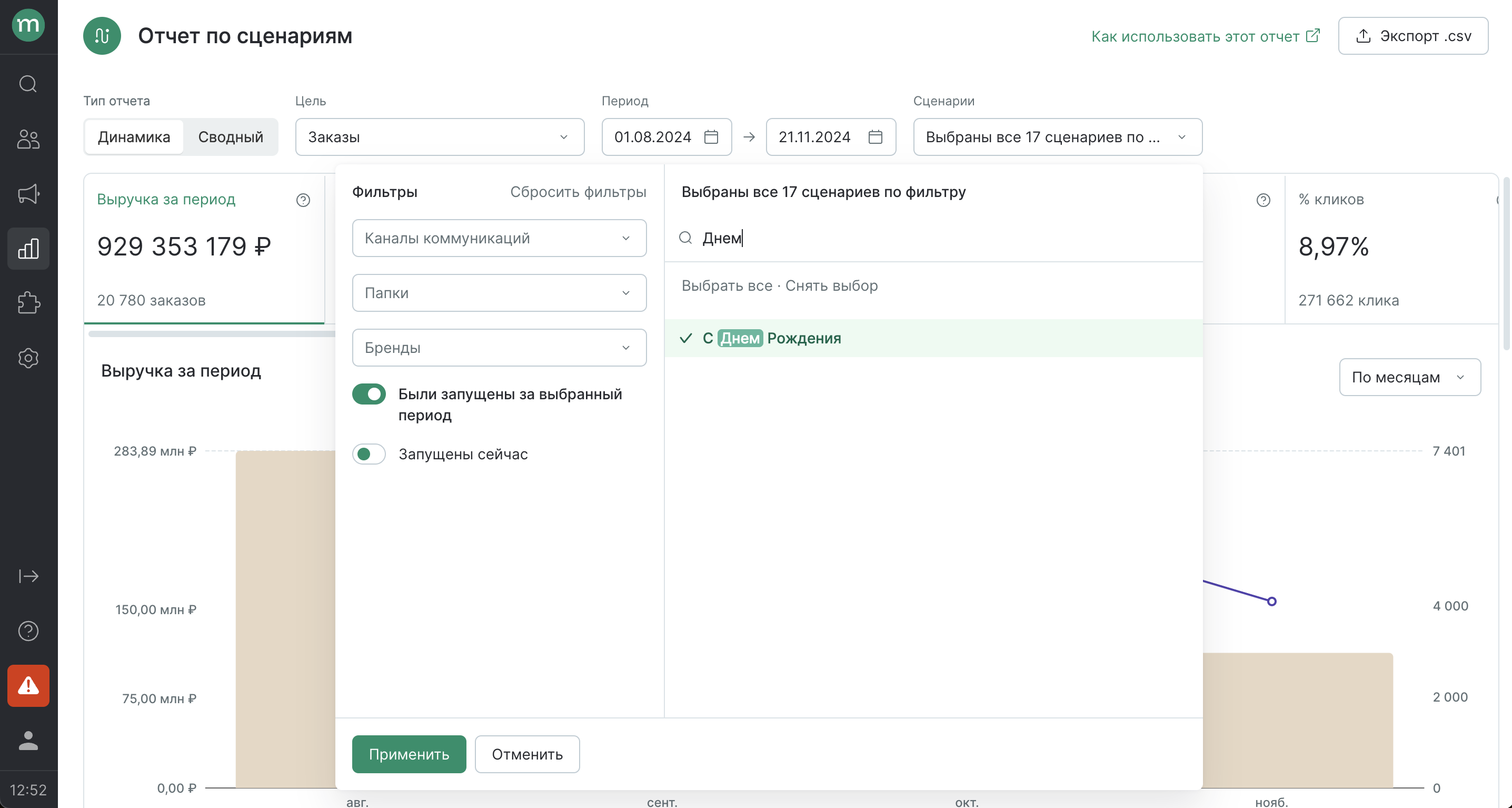Open Как использовать этот отчет link
The height and width of the screenshot is (808, 1512).
pyautogui.click(x=1206, y=36)
